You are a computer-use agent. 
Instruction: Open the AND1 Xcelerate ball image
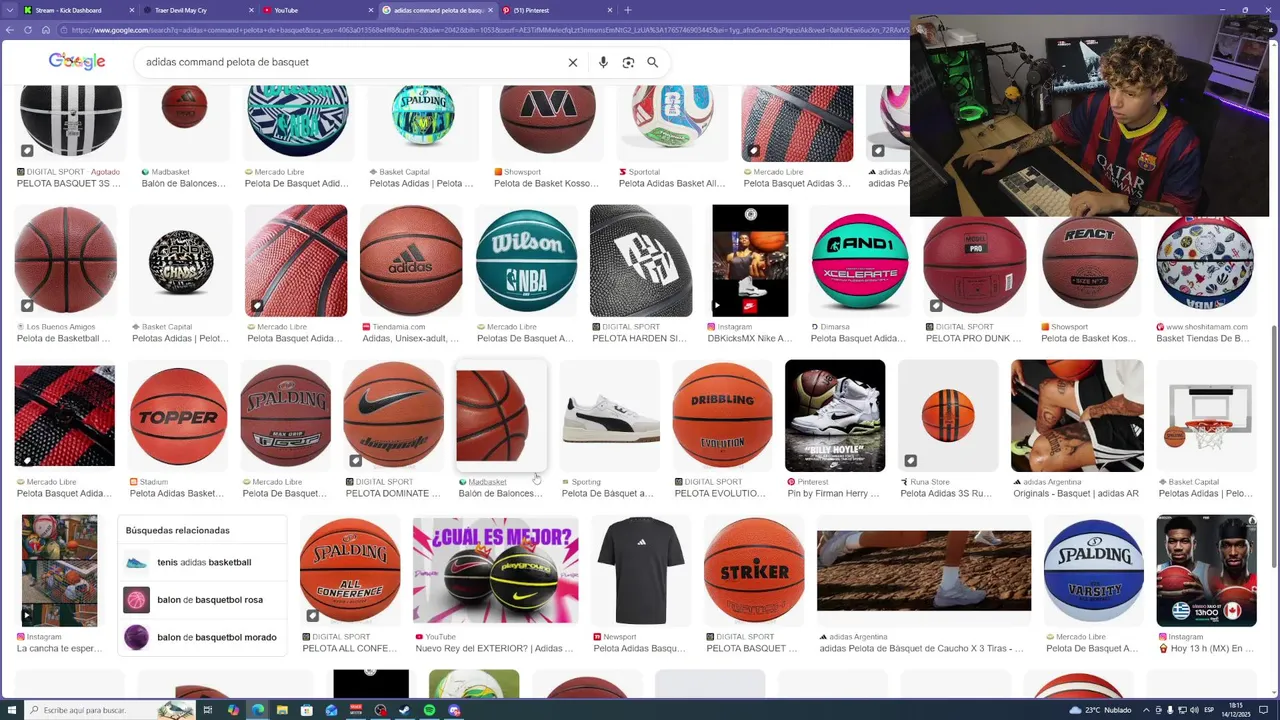pos(859,261)
